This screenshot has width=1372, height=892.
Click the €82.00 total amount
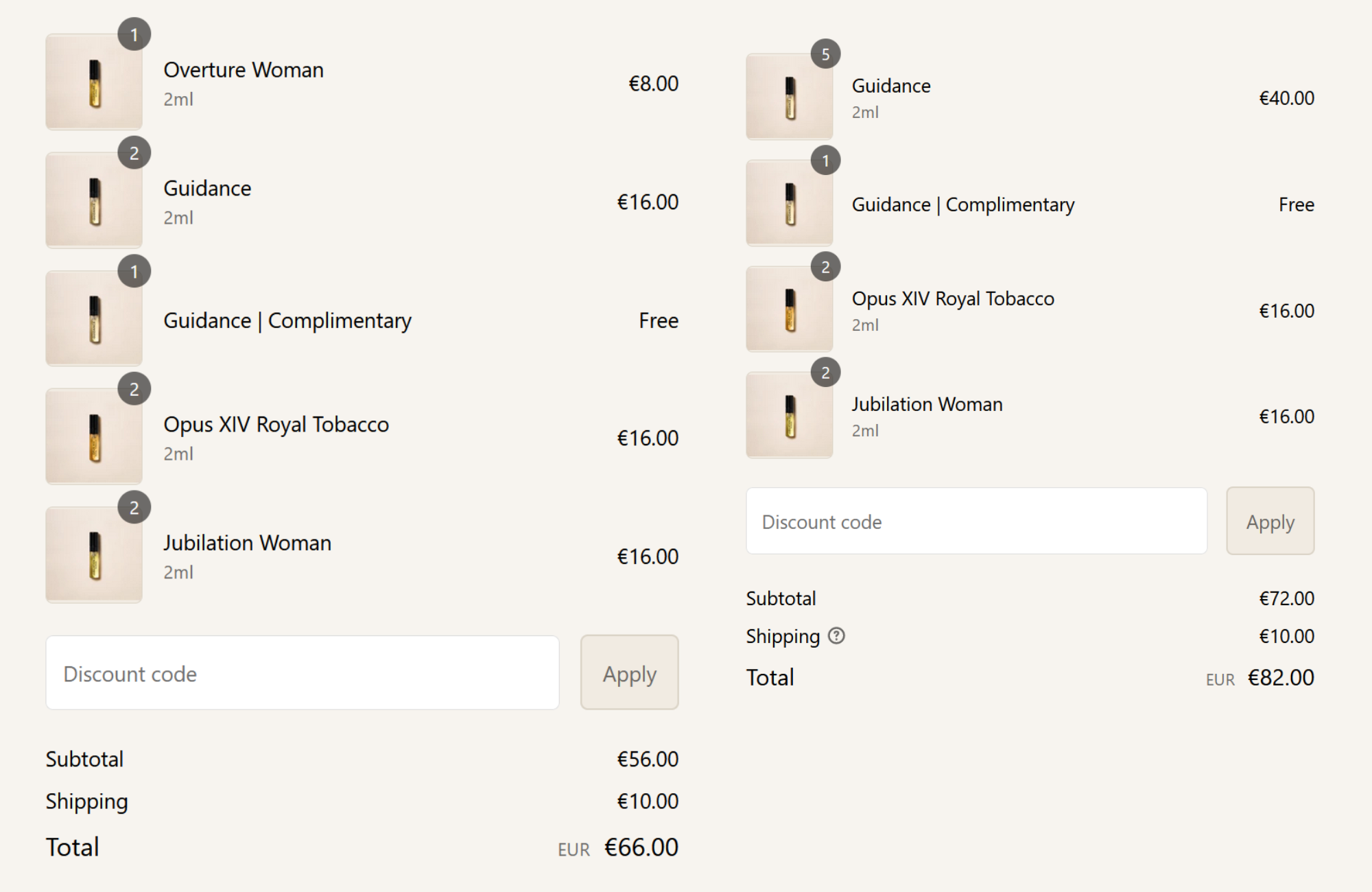tap(1280, 678)
